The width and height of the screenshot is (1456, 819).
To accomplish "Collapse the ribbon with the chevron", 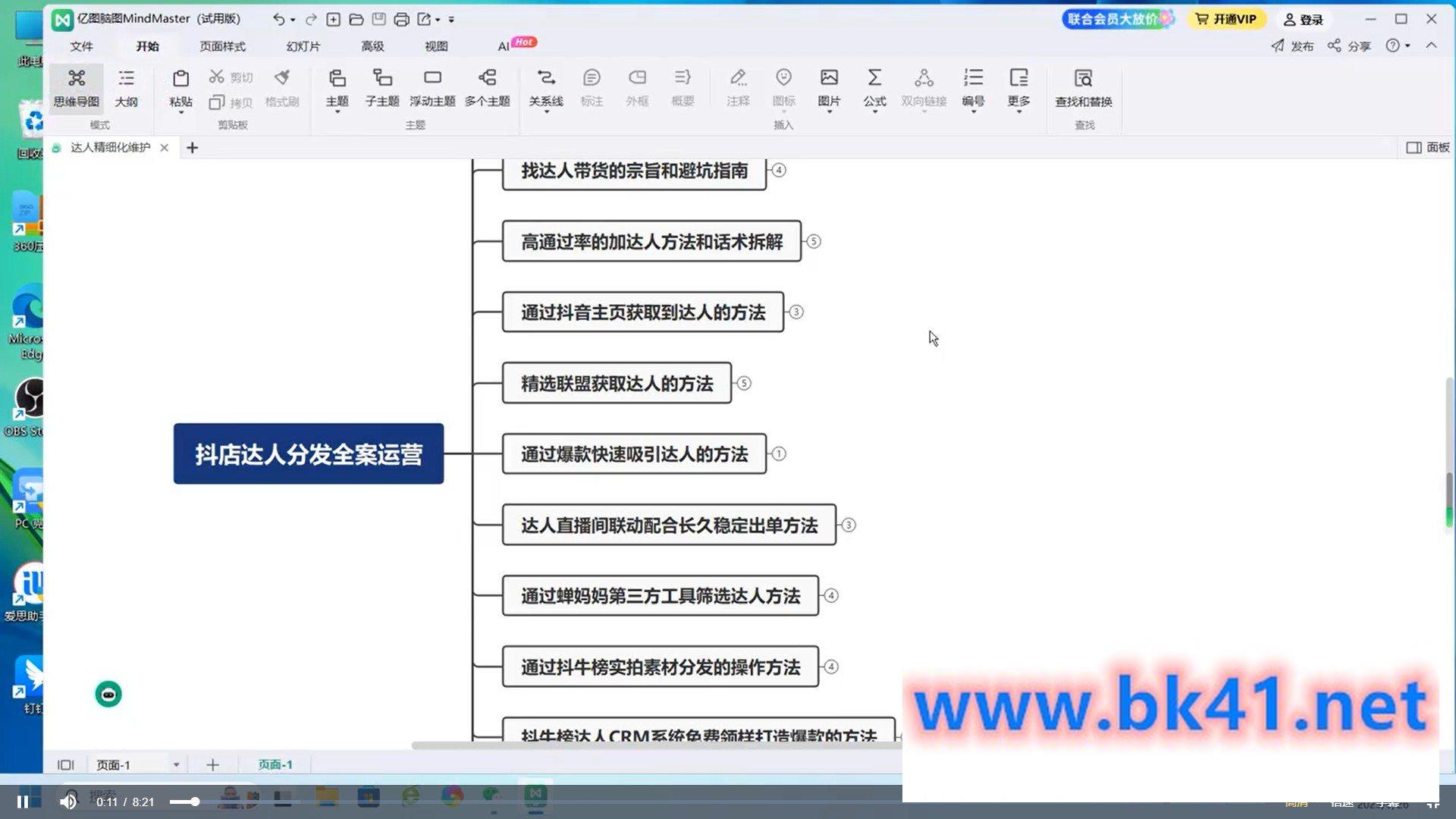I will pyautogui.click(x=1431, y=45).
